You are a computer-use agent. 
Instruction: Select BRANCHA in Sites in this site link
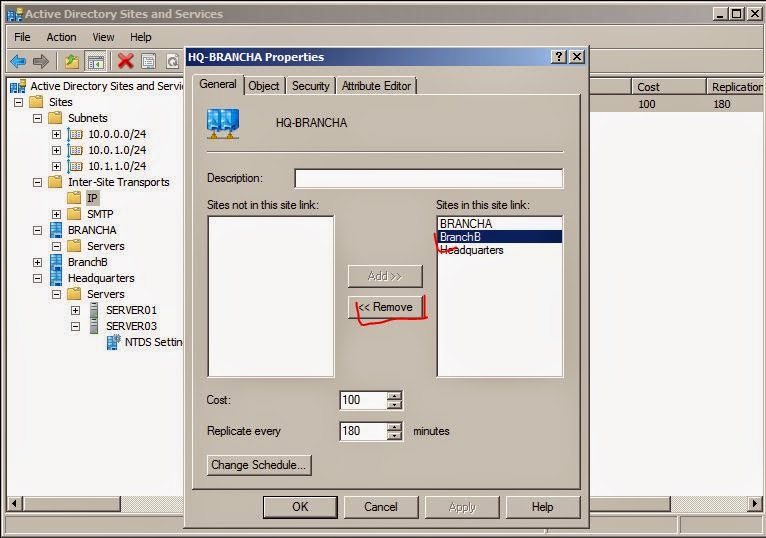pyautogui.click(x=500, y=224)
